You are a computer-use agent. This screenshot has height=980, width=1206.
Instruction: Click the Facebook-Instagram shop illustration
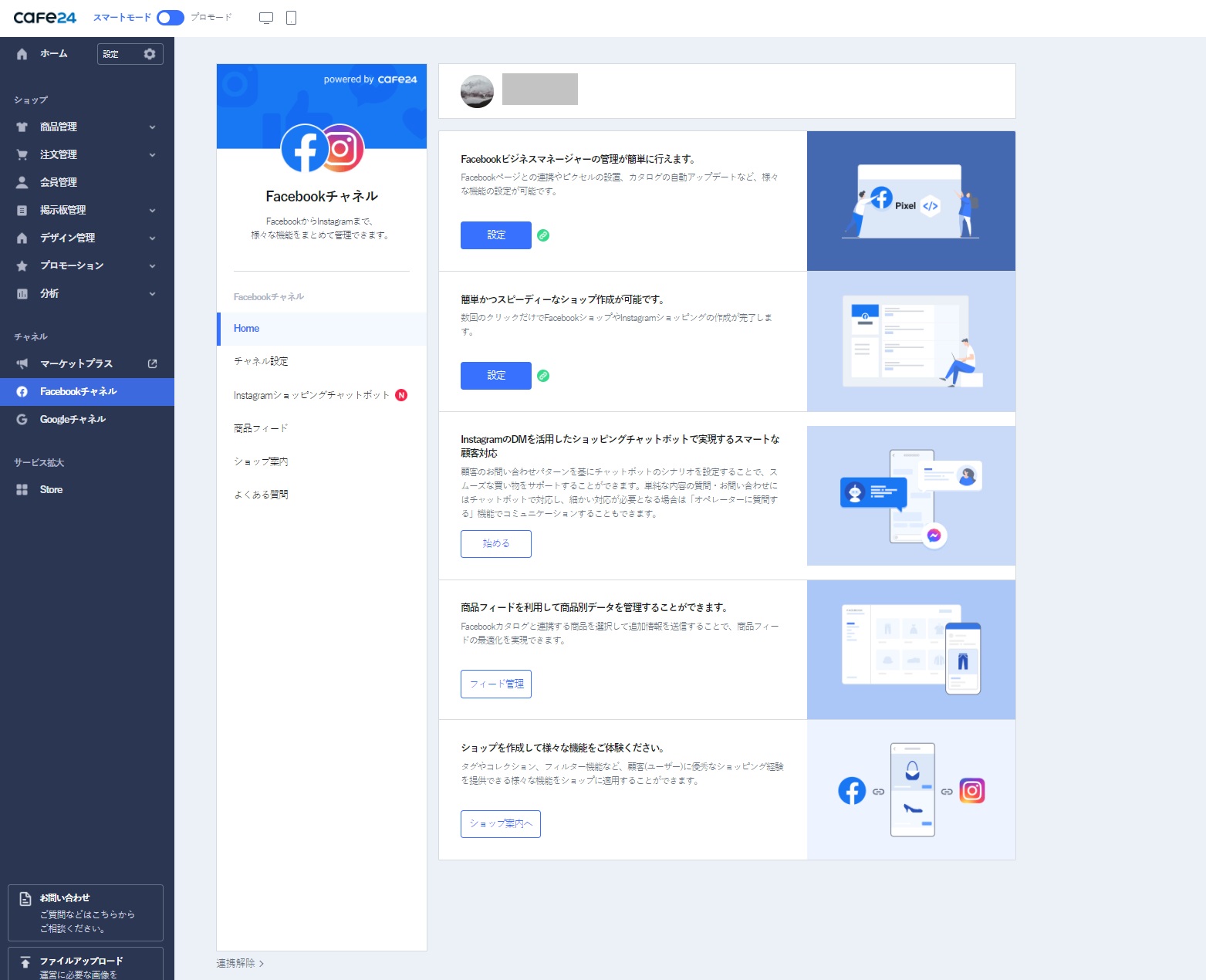pyautogui.click(x=911, y=790)
